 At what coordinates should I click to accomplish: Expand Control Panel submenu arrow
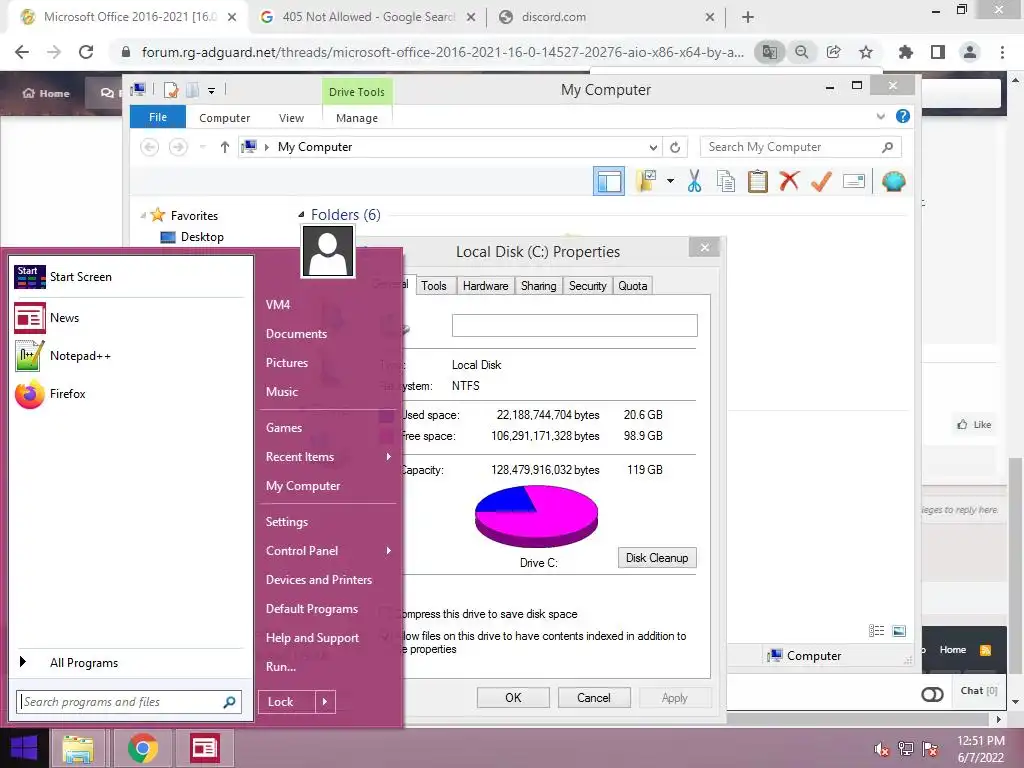coord(389,551)
